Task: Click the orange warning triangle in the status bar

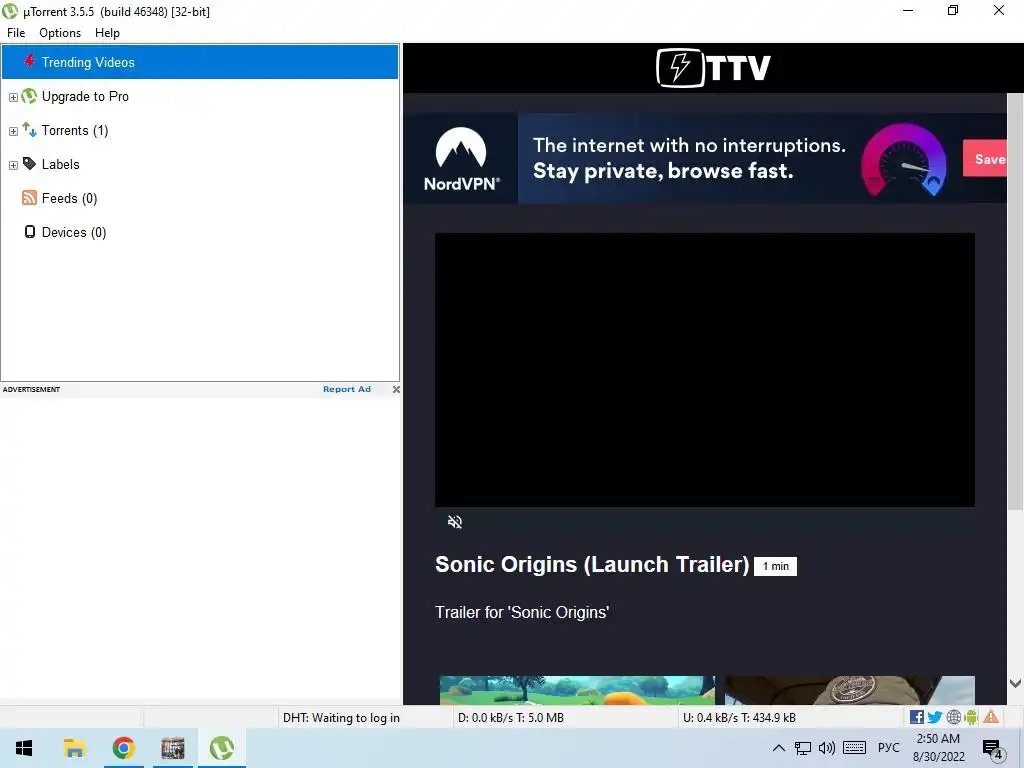Action: (x=991, y=716)
